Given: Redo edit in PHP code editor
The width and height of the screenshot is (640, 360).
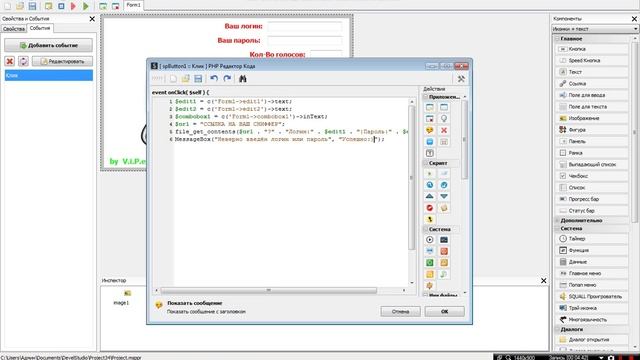Looking at the screenshot, I should click(227, 78).
